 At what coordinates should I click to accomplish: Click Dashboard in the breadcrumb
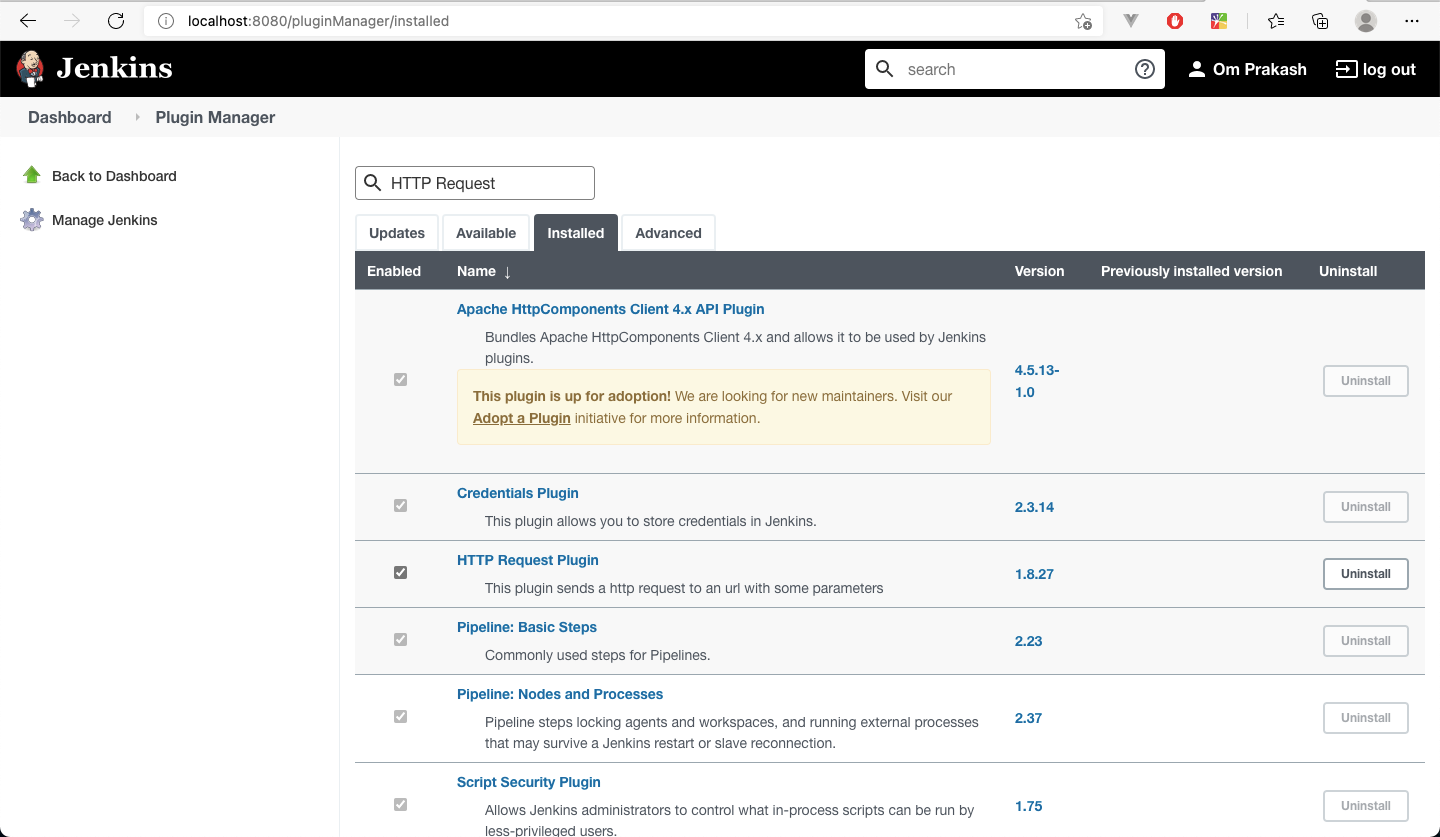pos(70,117)
